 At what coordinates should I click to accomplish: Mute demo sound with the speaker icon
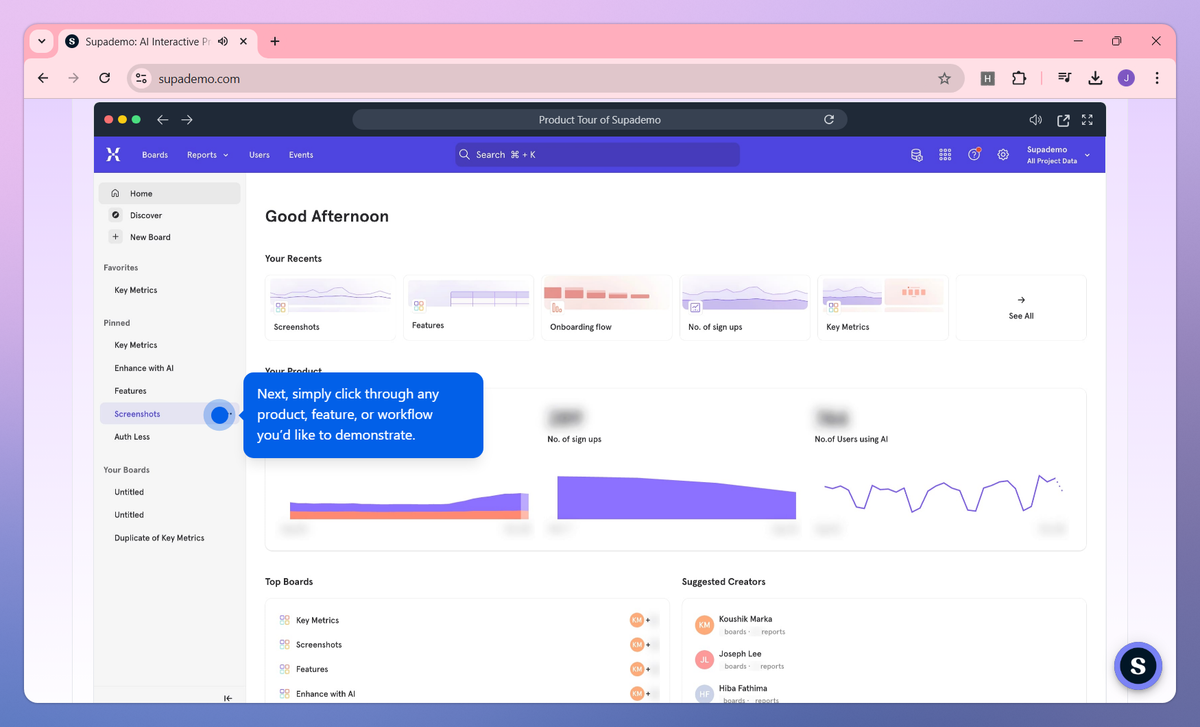pyautogui.click(x=1036, y=120)
